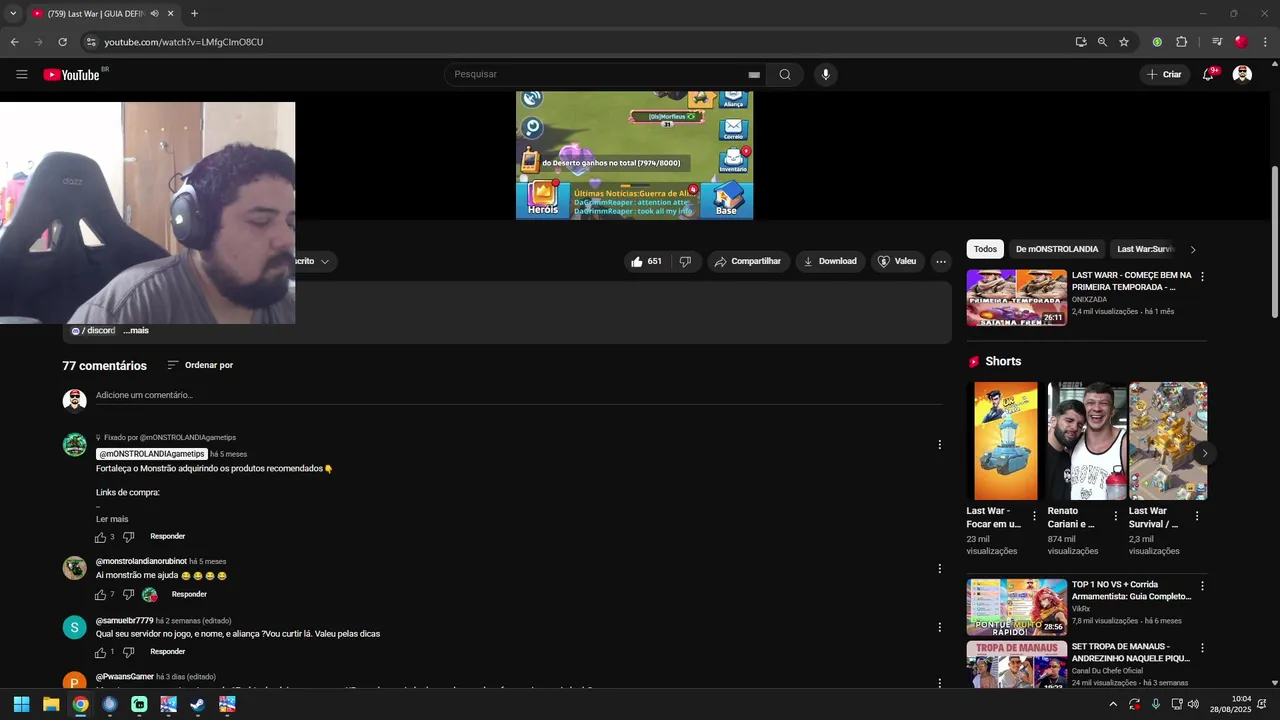Open options for Last War Focar short
Image resolution: width=1280 pixels, height=720 pixels.
coord(1034,516)
